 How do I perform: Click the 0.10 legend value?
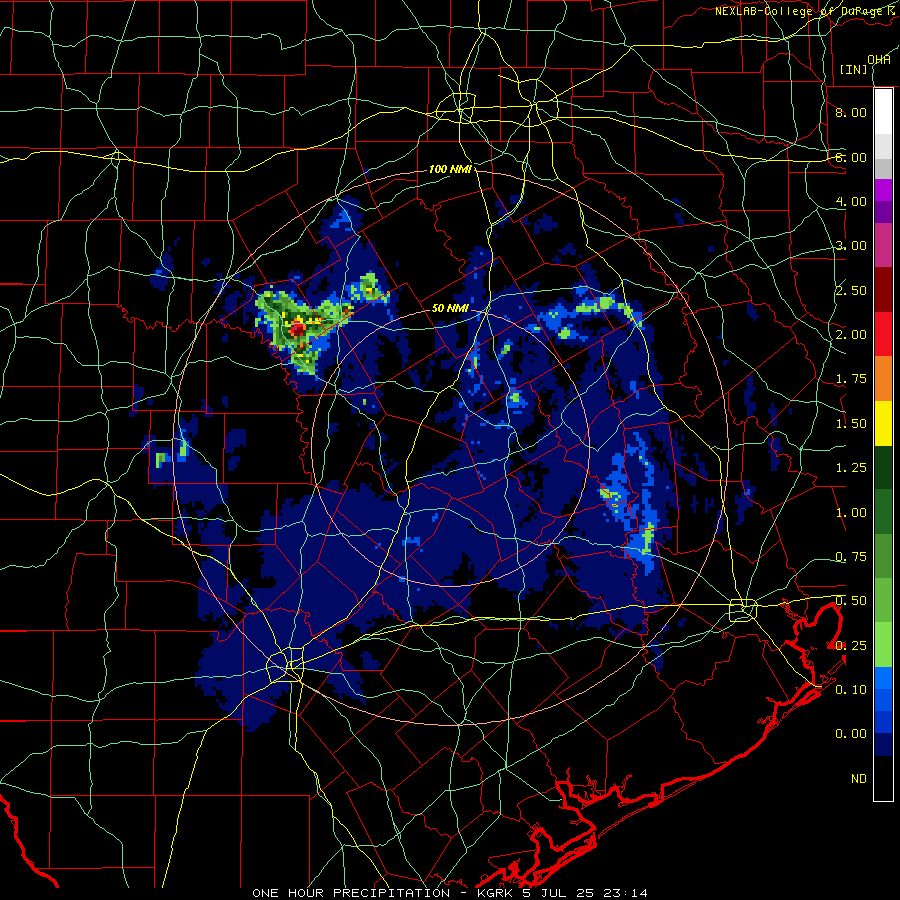coord(851,690)
